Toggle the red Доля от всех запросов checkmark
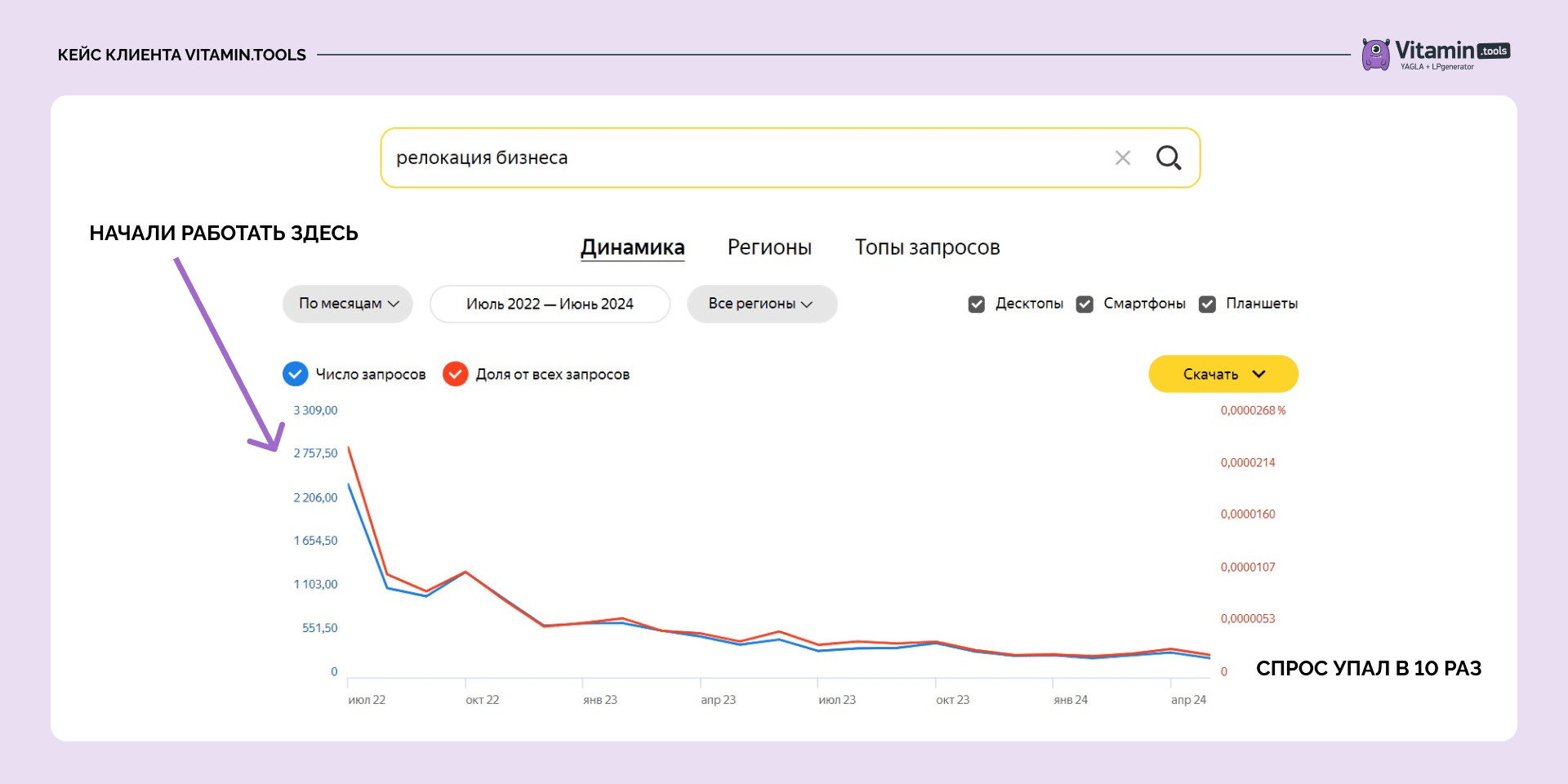This screenshot has width=1568, height=784. [455, 374]
